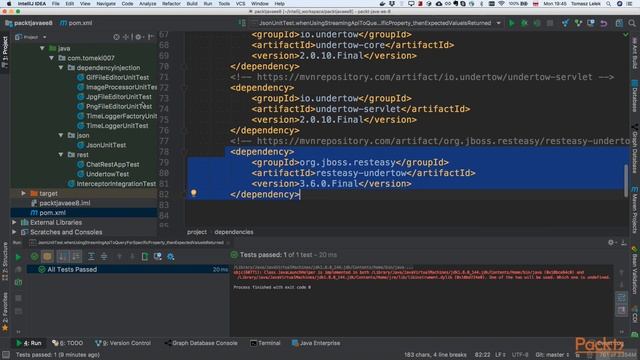This screenshot has width=640, height=360.
Task: Open the VCS menu
Action: click(241, 4)
